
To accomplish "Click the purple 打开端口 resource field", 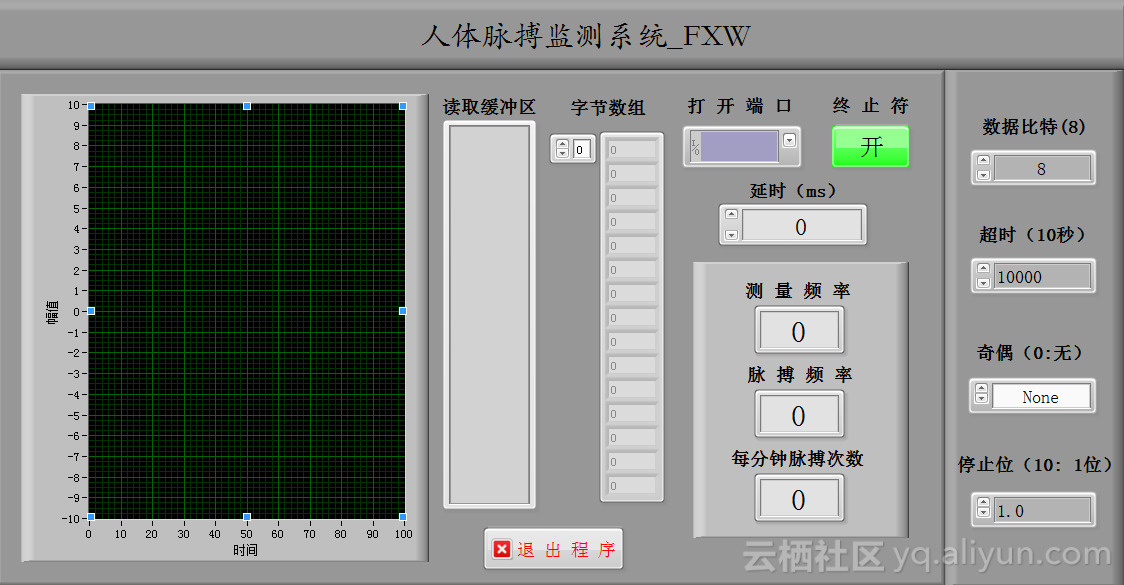I will (x=739, y=147).
